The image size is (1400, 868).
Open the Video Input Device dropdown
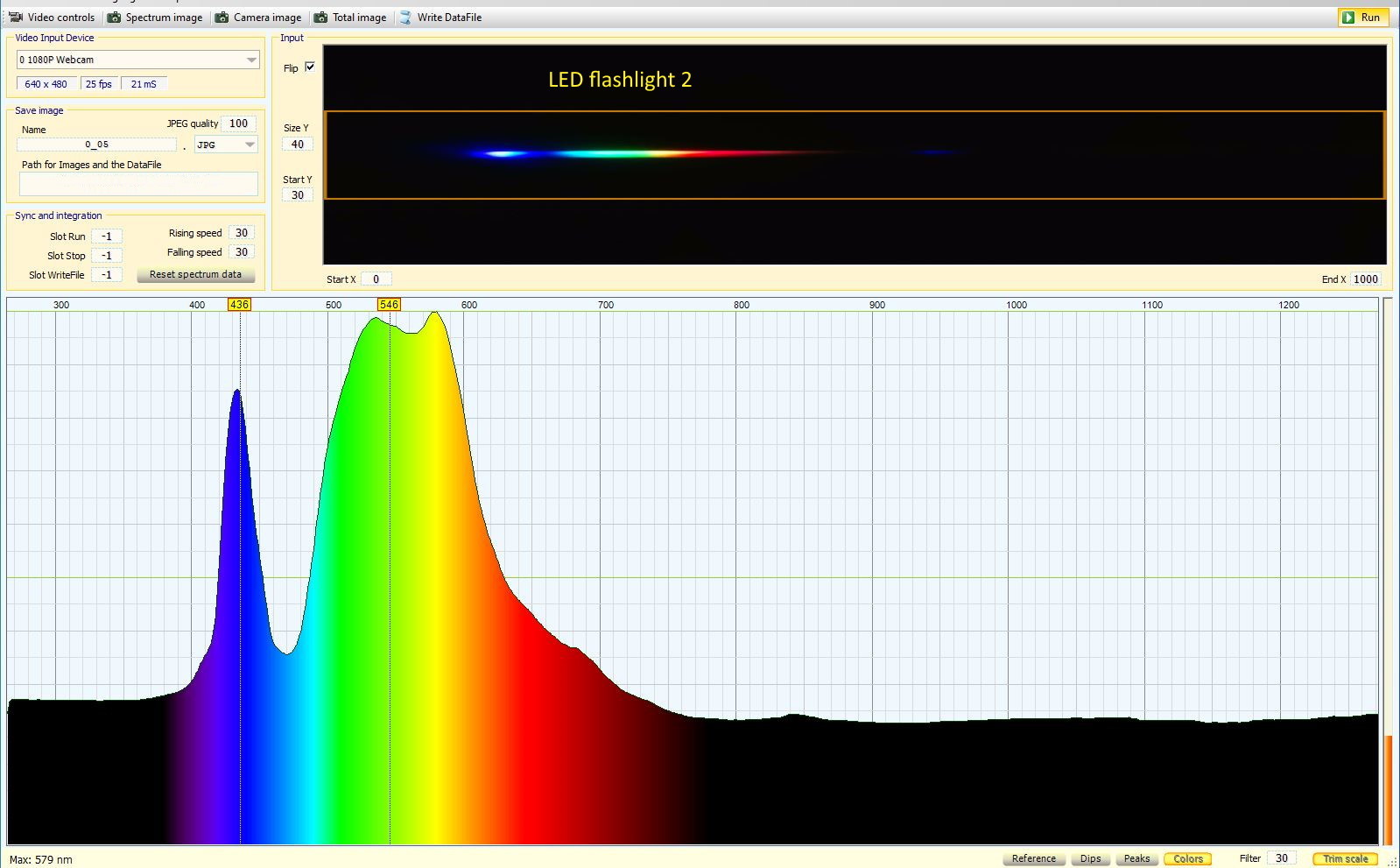tap(138, 60)
